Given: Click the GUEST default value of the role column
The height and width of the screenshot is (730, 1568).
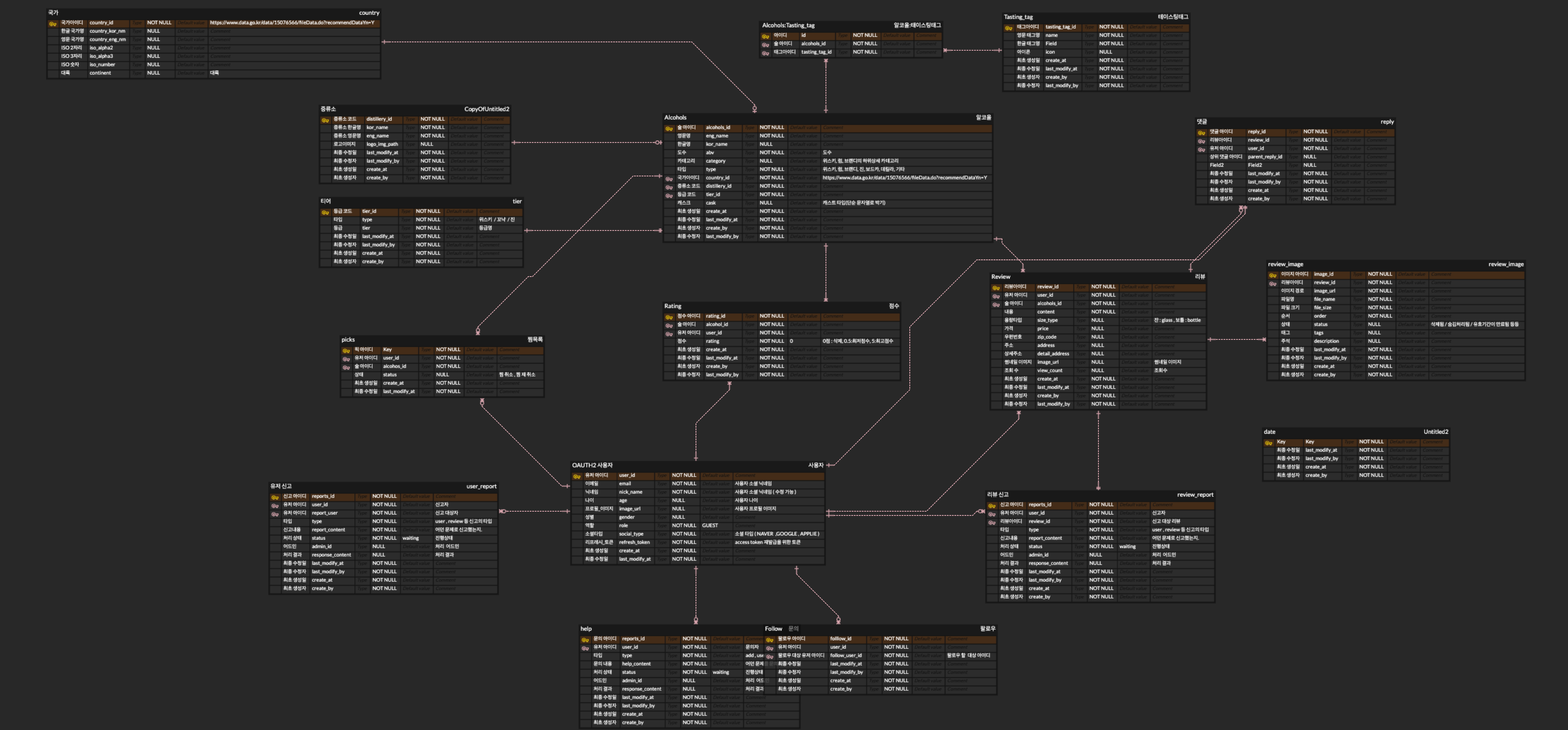Looking at the screenshot, I should coord(710,525).
